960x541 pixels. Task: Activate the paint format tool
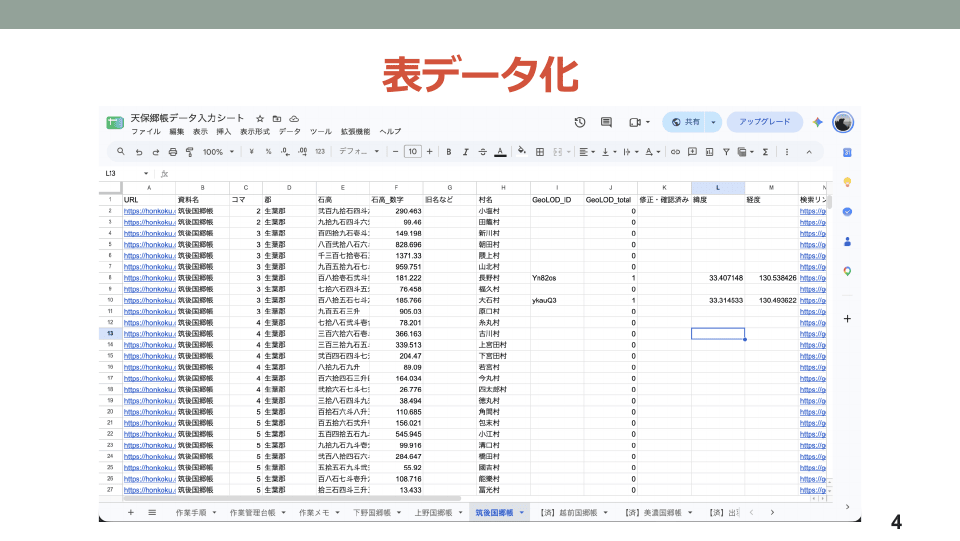(190, 152)
